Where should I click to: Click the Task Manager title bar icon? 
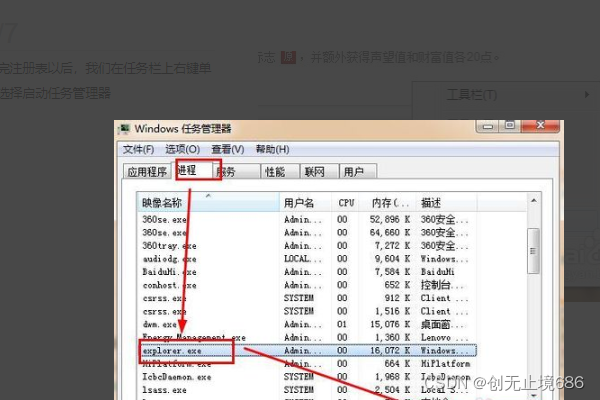[x=124, y=129]
